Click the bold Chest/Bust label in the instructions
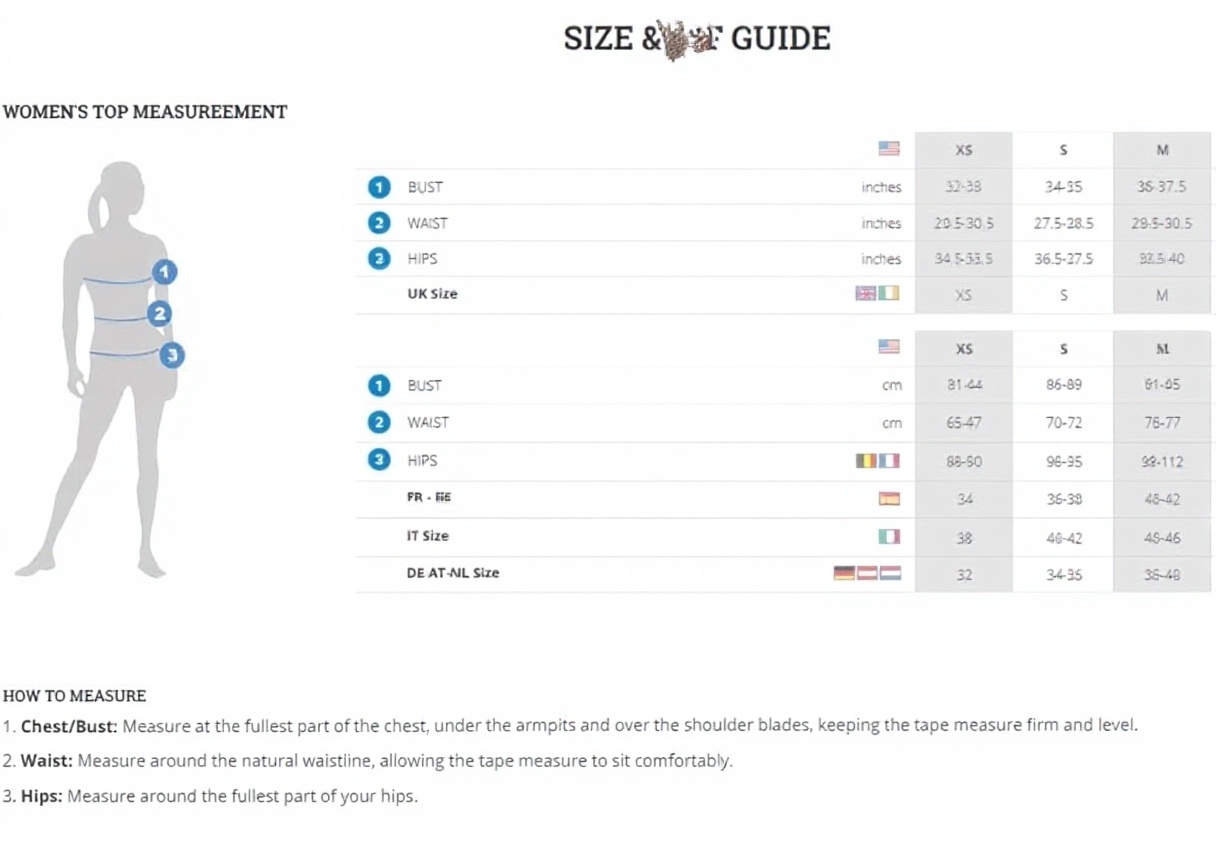 (69, 725)
